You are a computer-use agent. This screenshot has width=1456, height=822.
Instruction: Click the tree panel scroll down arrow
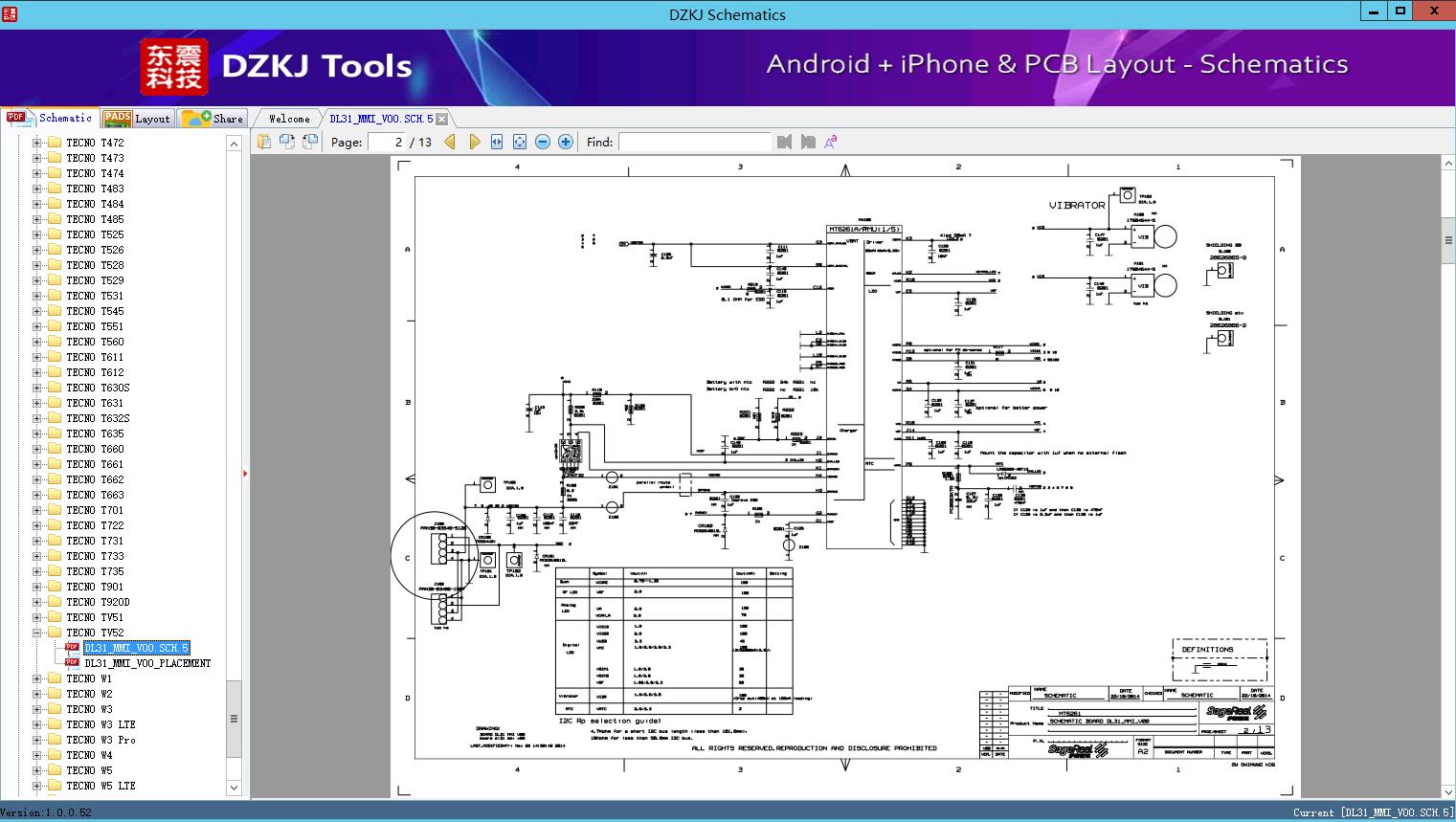coord(234,788)
